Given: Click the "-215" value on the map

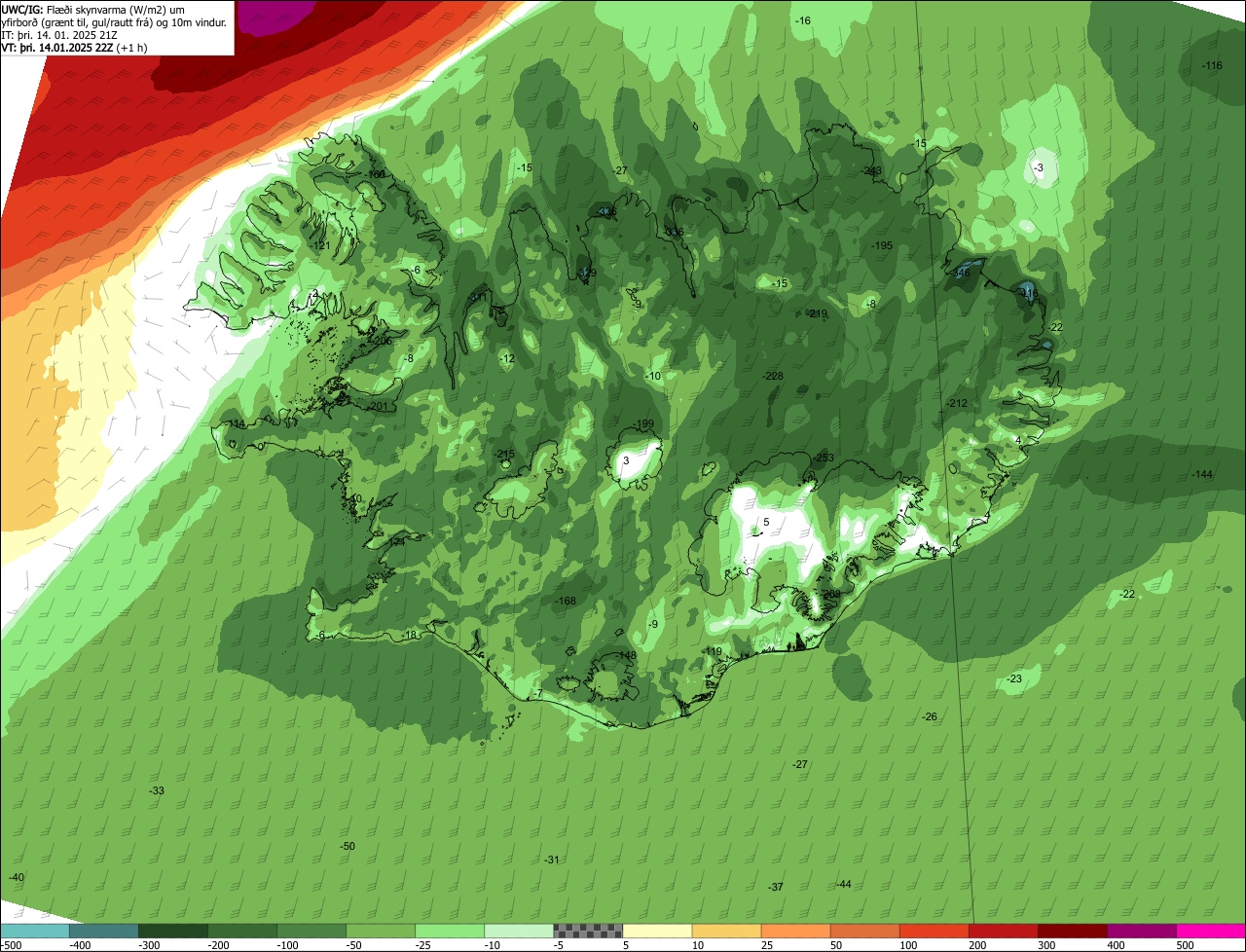Looking at the screenshot, I should point(504,454).
